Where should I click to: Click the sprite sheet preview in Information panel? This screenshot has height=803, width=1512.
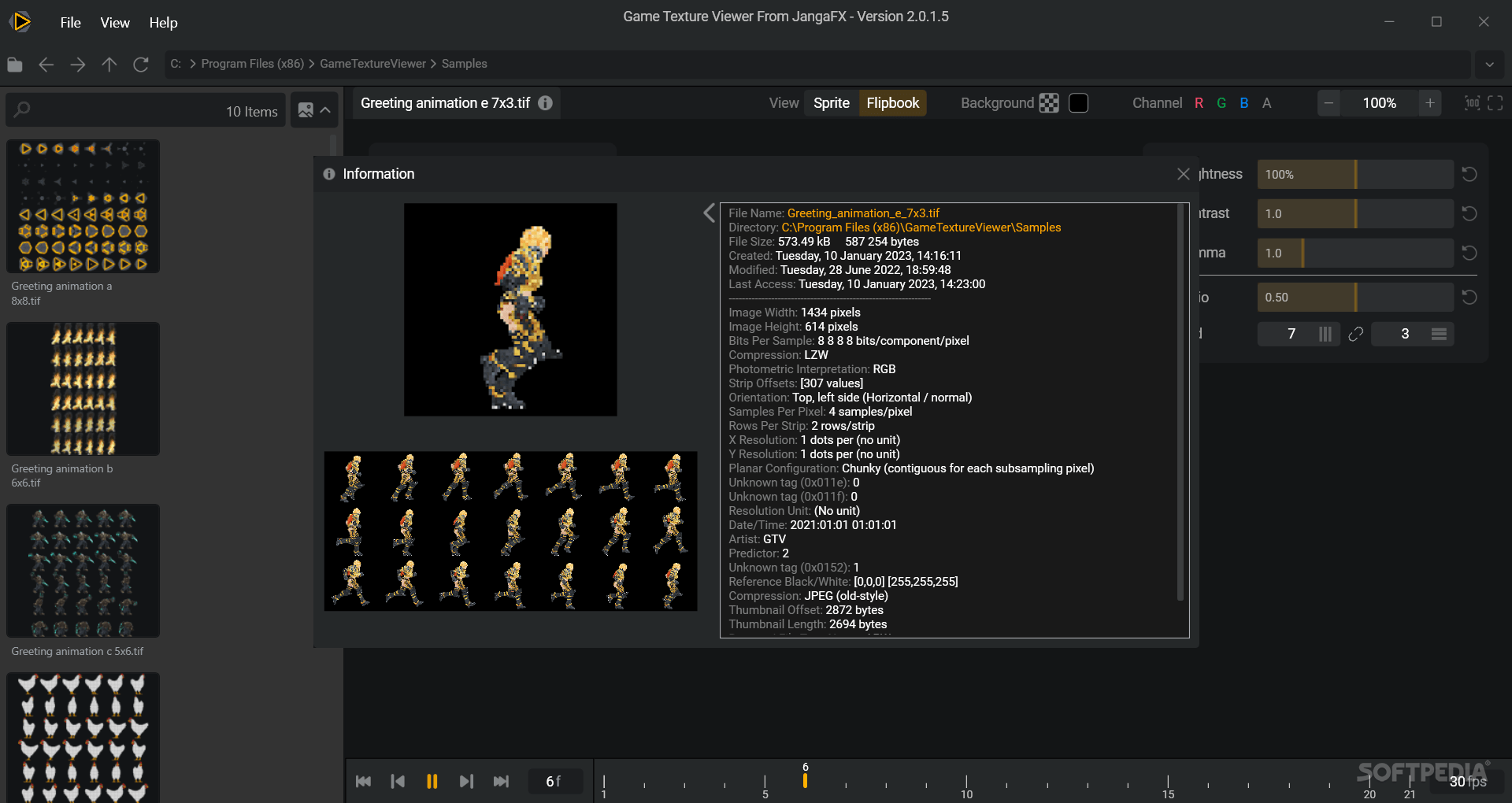click(x=510, y=531)
